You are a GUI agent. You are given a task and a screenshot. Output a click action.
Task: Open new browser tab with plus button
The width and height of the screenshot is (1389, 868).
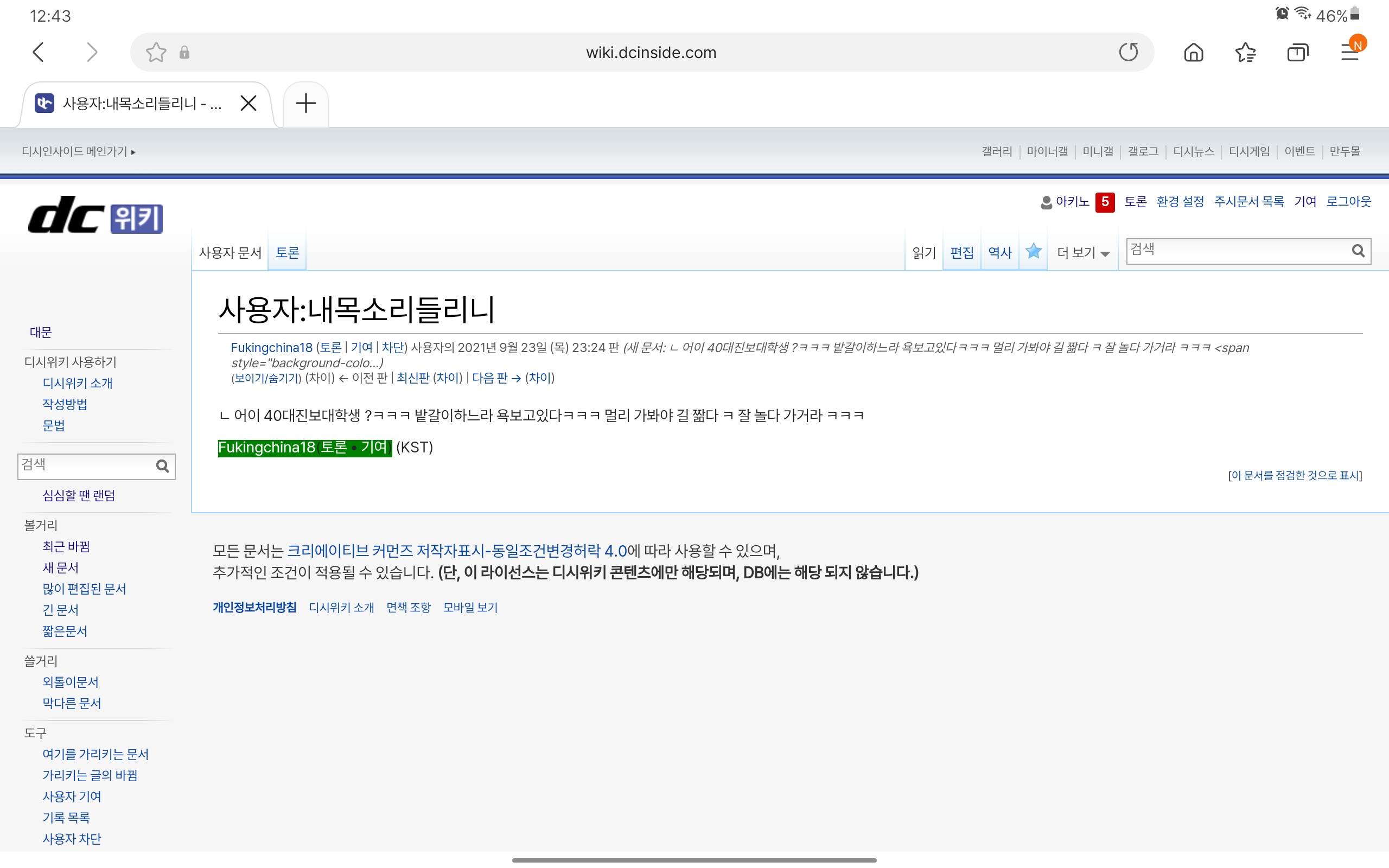click(306, 103)
